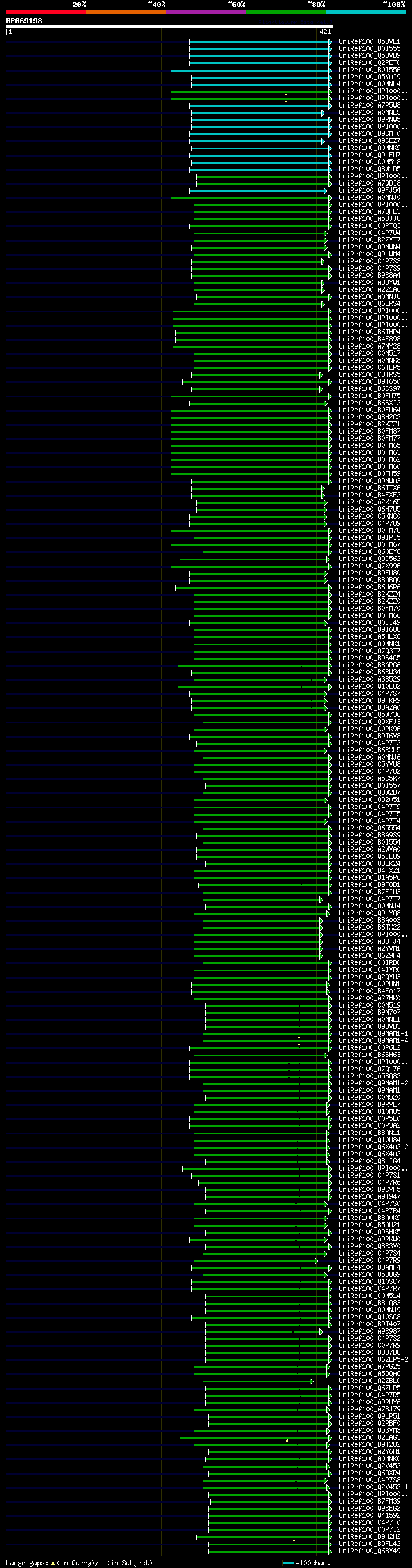Select the UniRef100_Q9MAM1-2 label
The width and height of the screenshot is (412, 1568).
point(373,1084)
